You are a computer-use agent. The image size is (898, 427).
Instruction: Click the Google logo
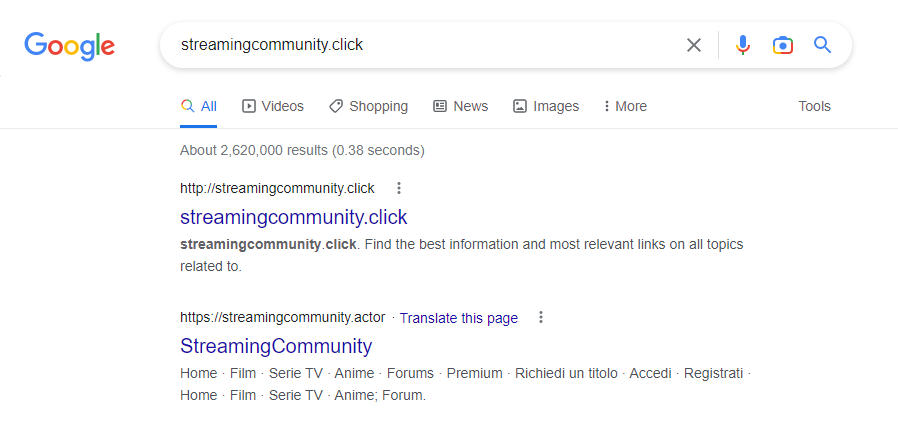click(70, 45)
